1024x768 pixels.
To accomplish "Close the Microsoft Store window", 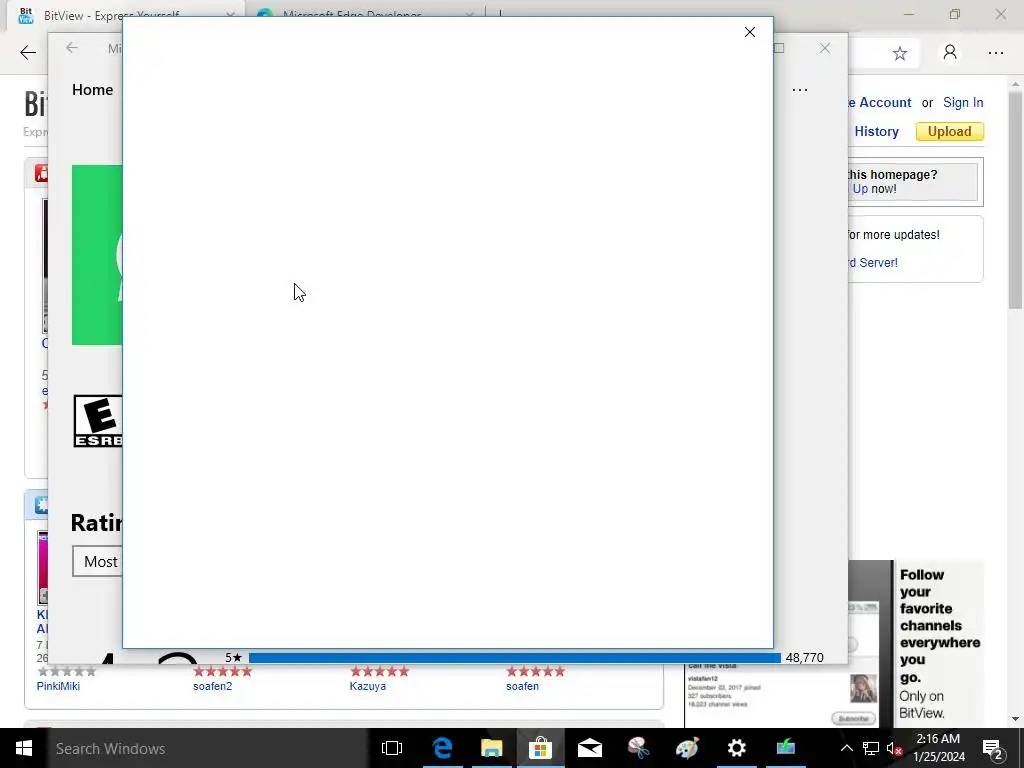I will (825, 48).
